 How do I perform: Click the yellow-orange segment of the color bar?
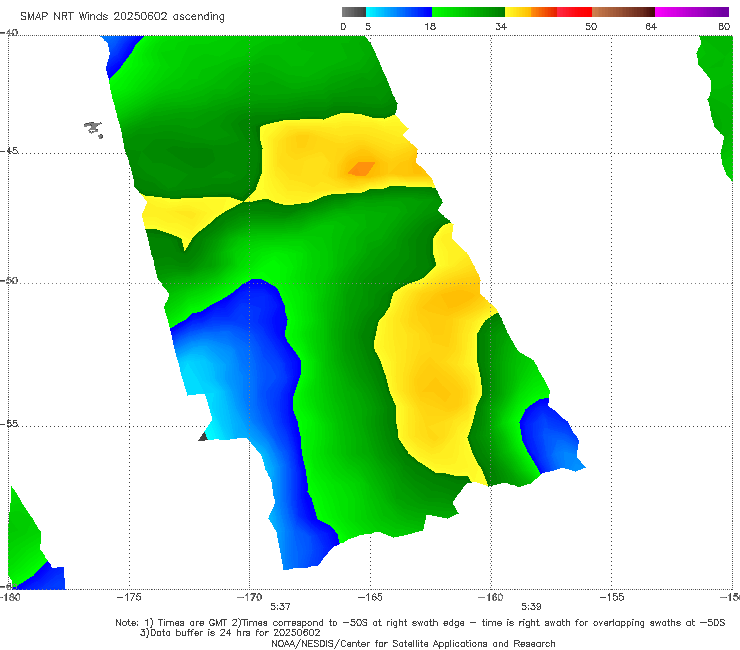[x=530, y=12]
